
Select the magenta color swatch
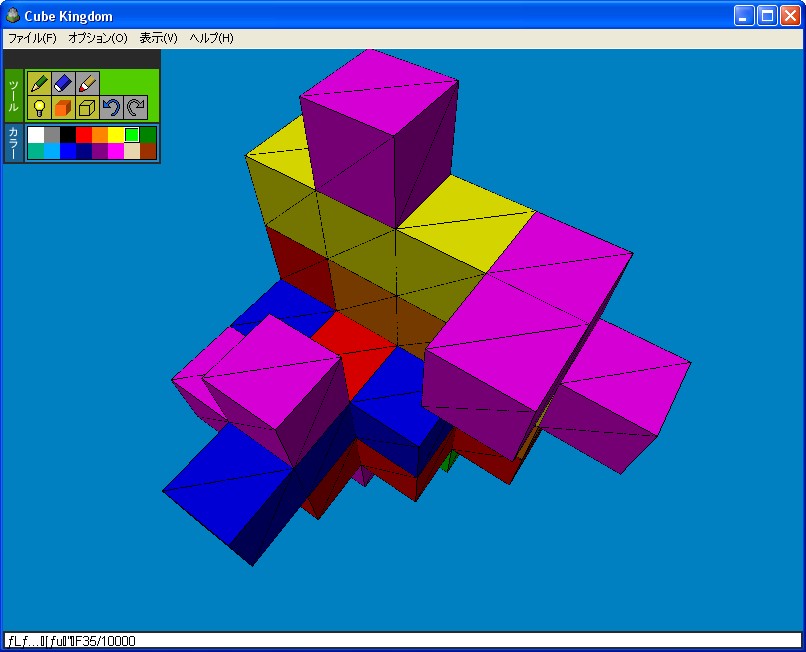116,151
